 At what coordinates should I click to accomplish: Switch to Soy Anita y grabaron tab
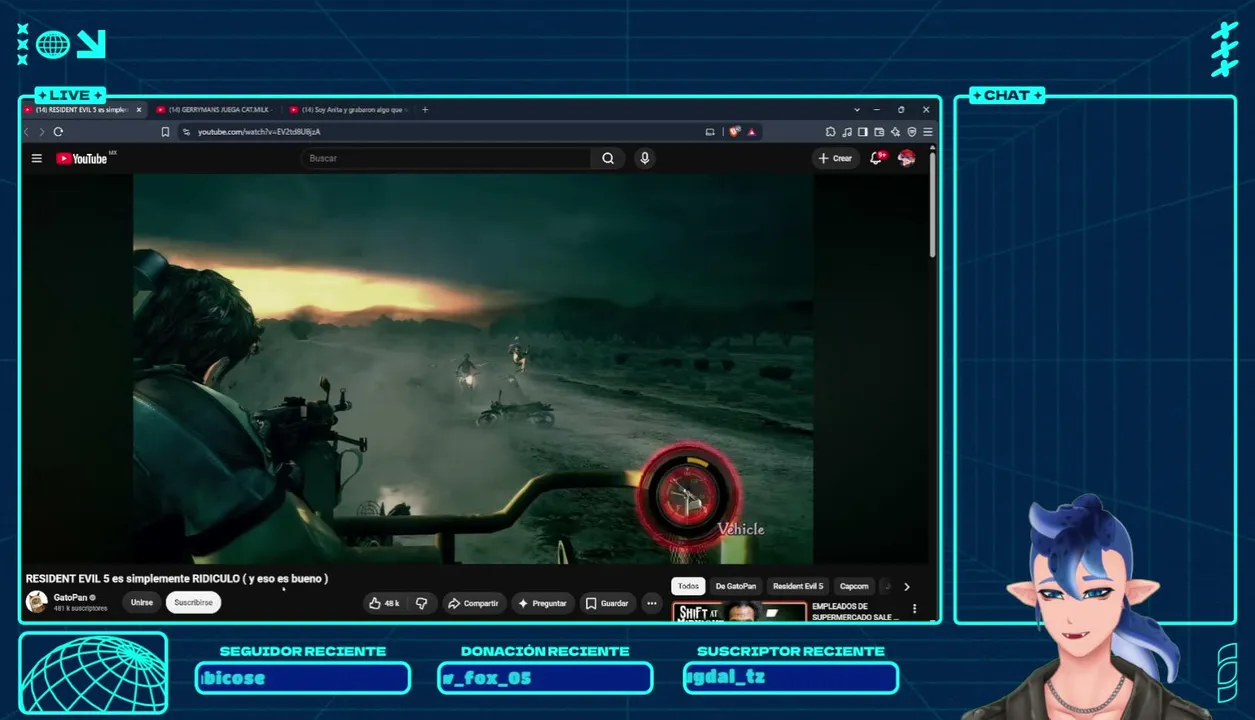348,110
